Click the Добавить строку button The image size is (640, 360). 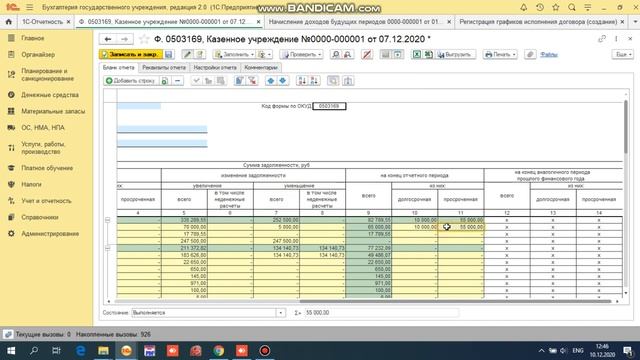131,81
